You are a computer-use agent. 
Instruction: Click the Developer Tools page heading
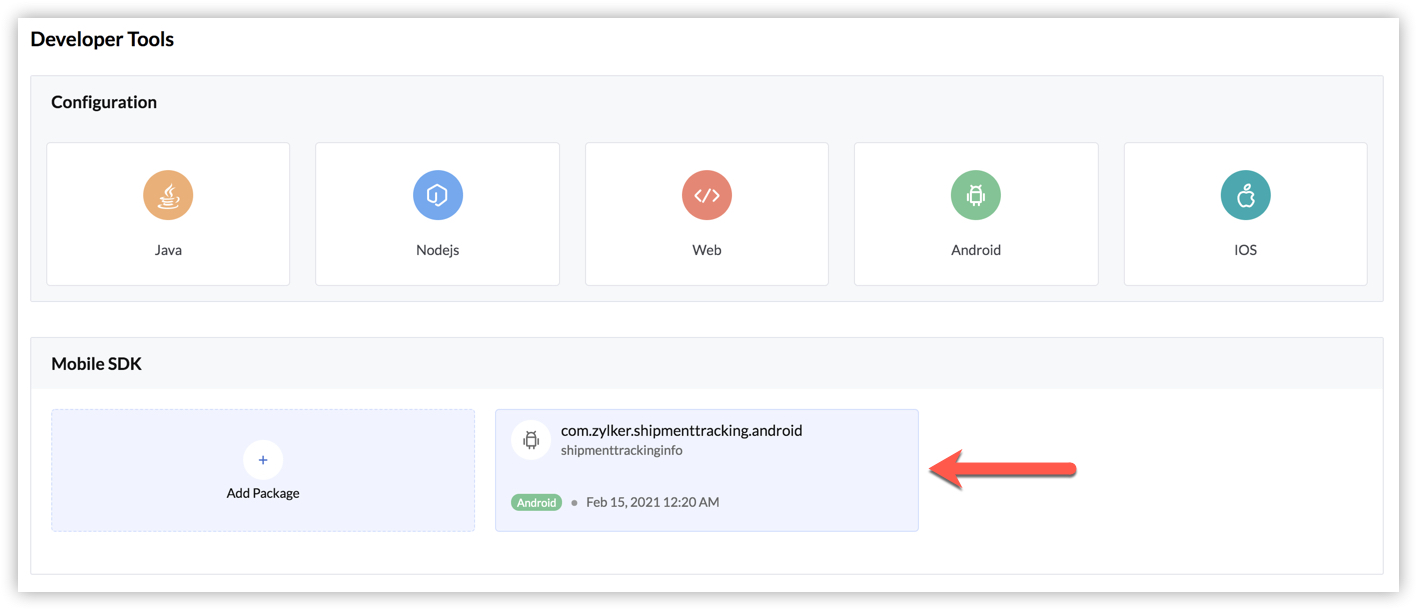(x=102, y=40)
